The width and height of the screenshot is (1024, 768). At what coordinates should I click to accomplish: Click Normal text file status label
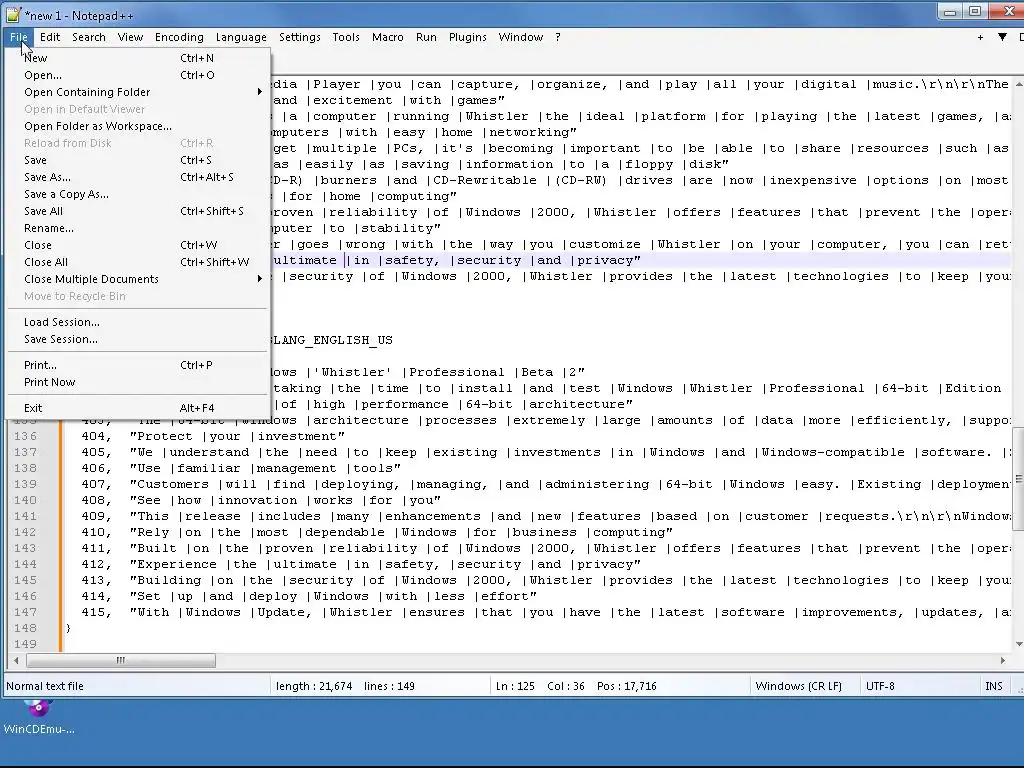(x=45, y=686)
